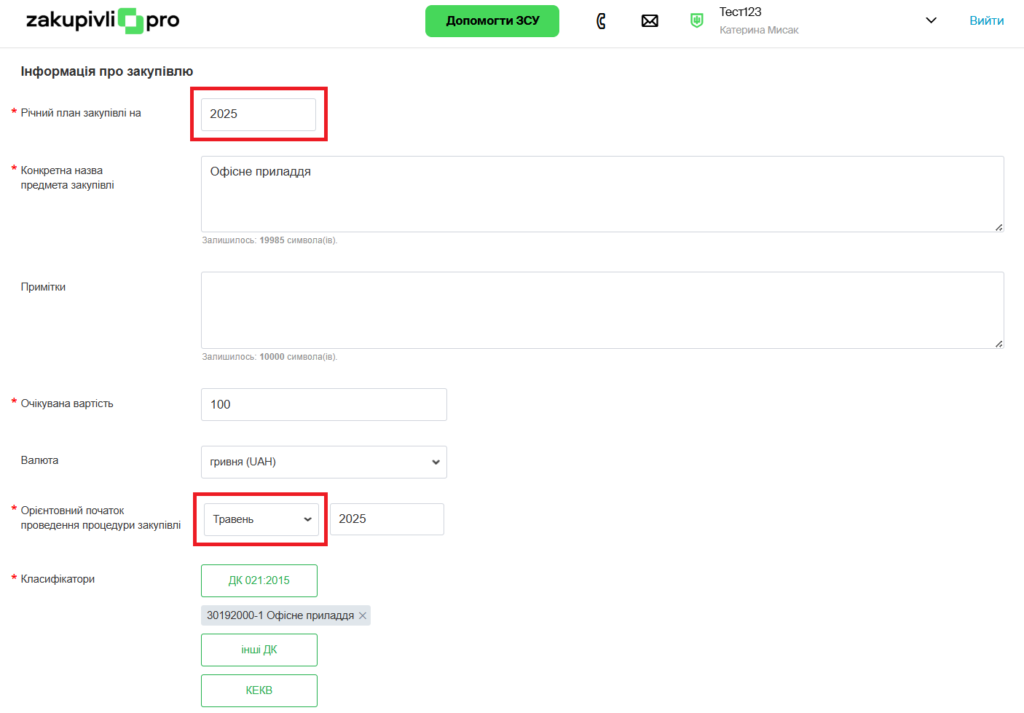Click the phone contact icon
The height and width of the screenshot is (713, 1024).
pos(601,21)
